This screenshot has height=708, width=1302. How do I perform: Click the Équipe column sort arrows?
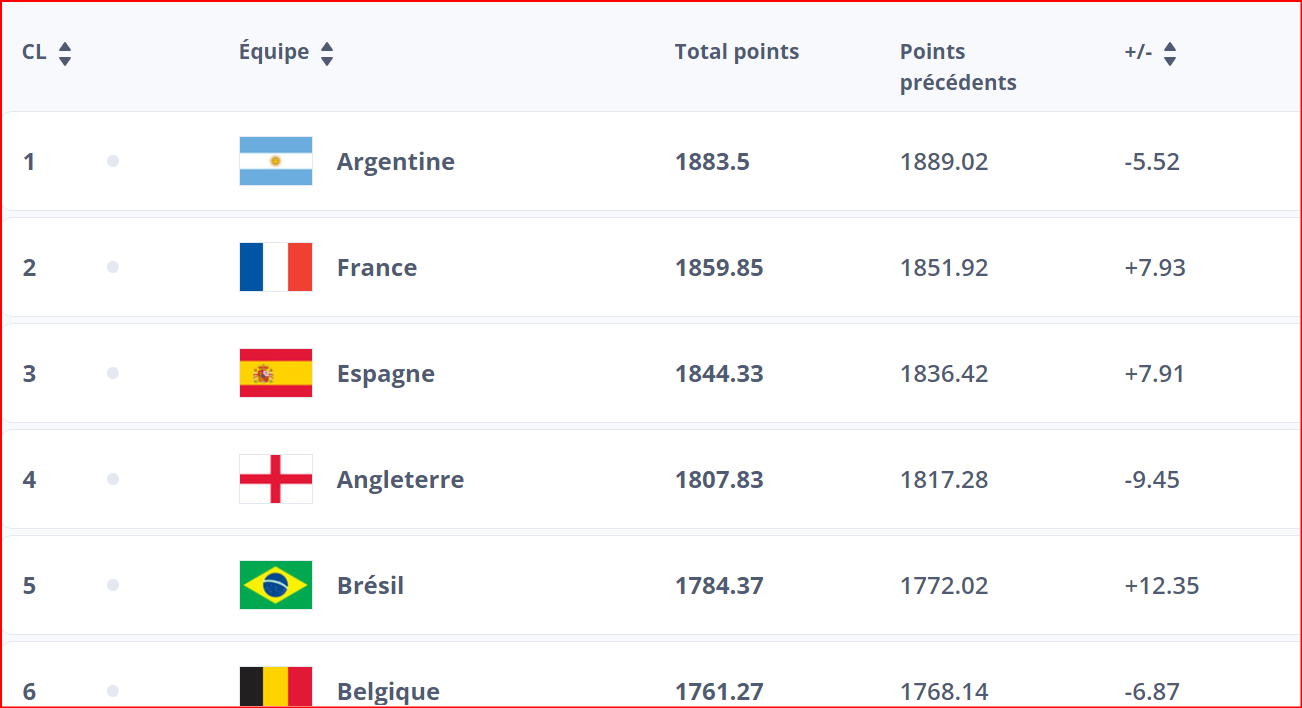tap(327, 52)
